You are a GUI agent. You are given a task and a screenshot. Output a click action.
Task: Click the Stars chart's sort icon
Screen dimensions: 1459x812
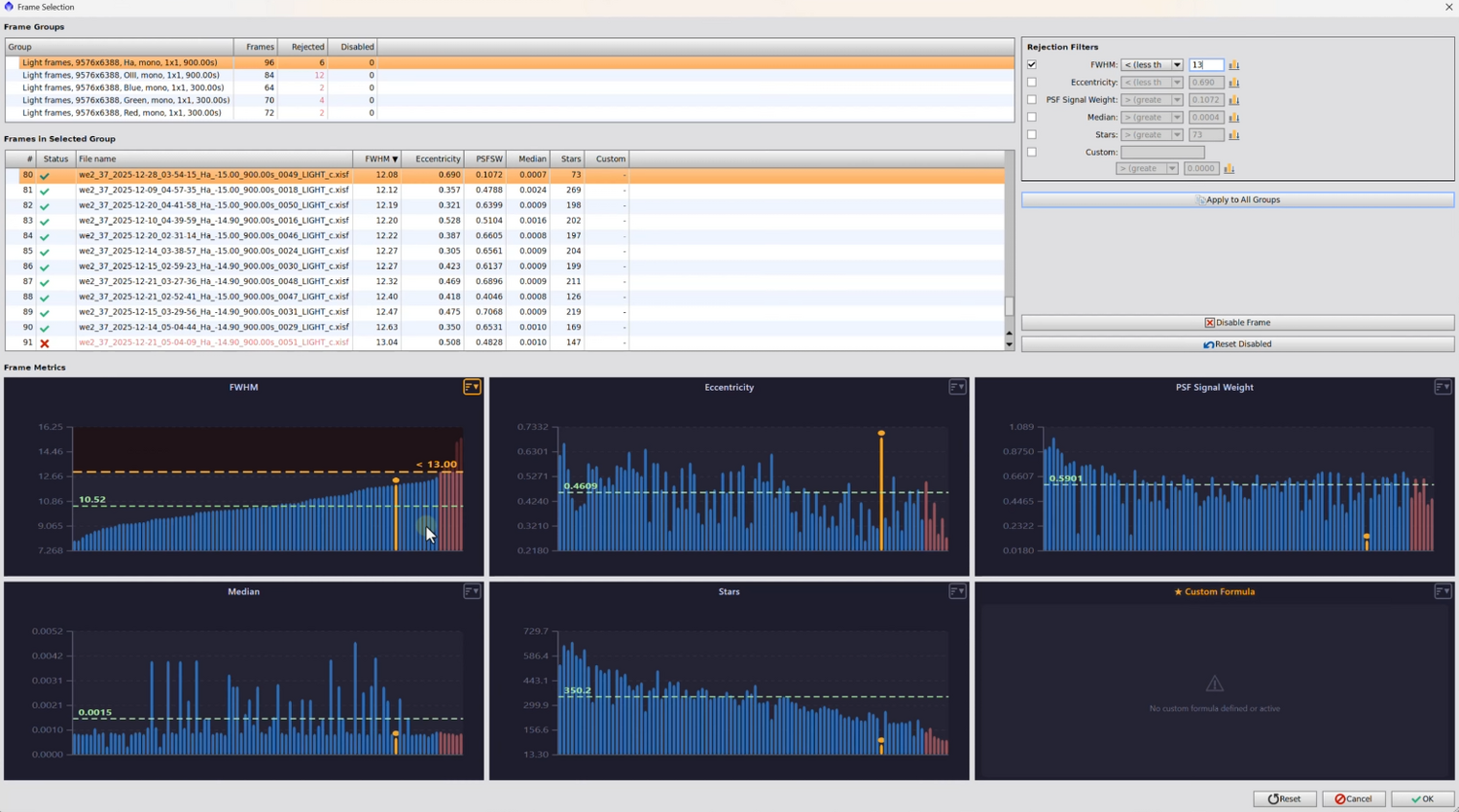(957, 591)
